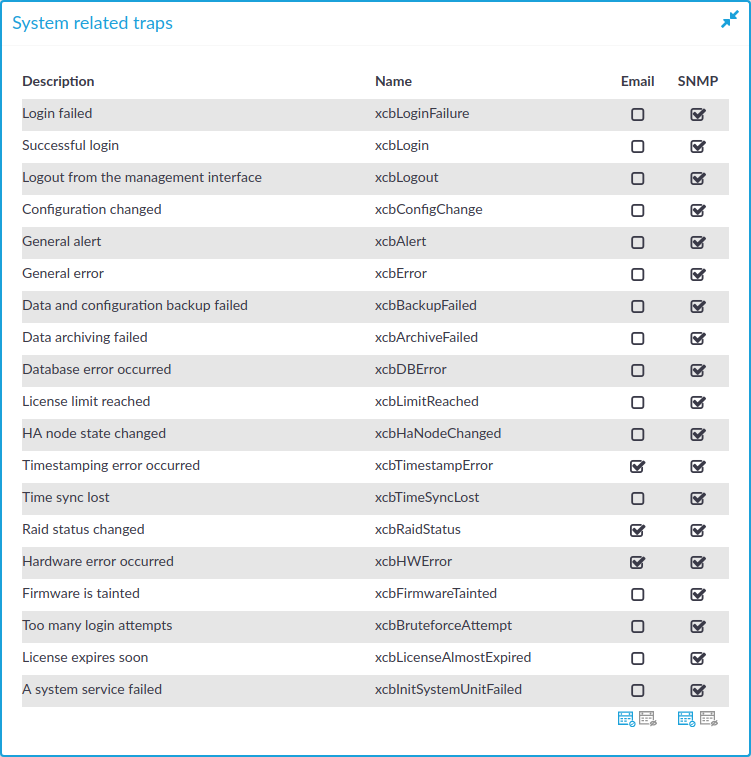
Task: Click gray deselect-all icon under Email column
Action: (648, 719)
